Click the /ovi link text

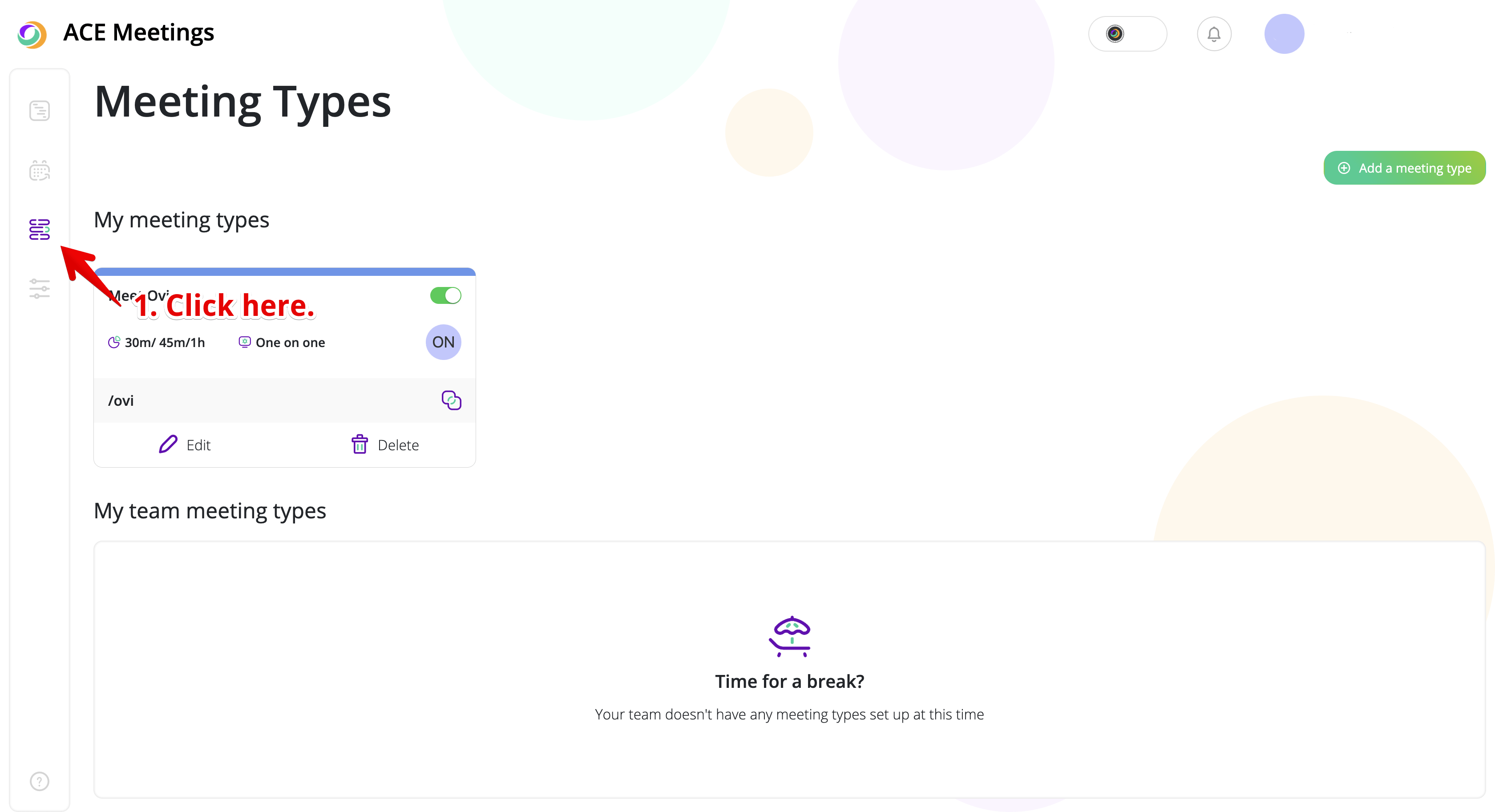[x=121, y=401]
